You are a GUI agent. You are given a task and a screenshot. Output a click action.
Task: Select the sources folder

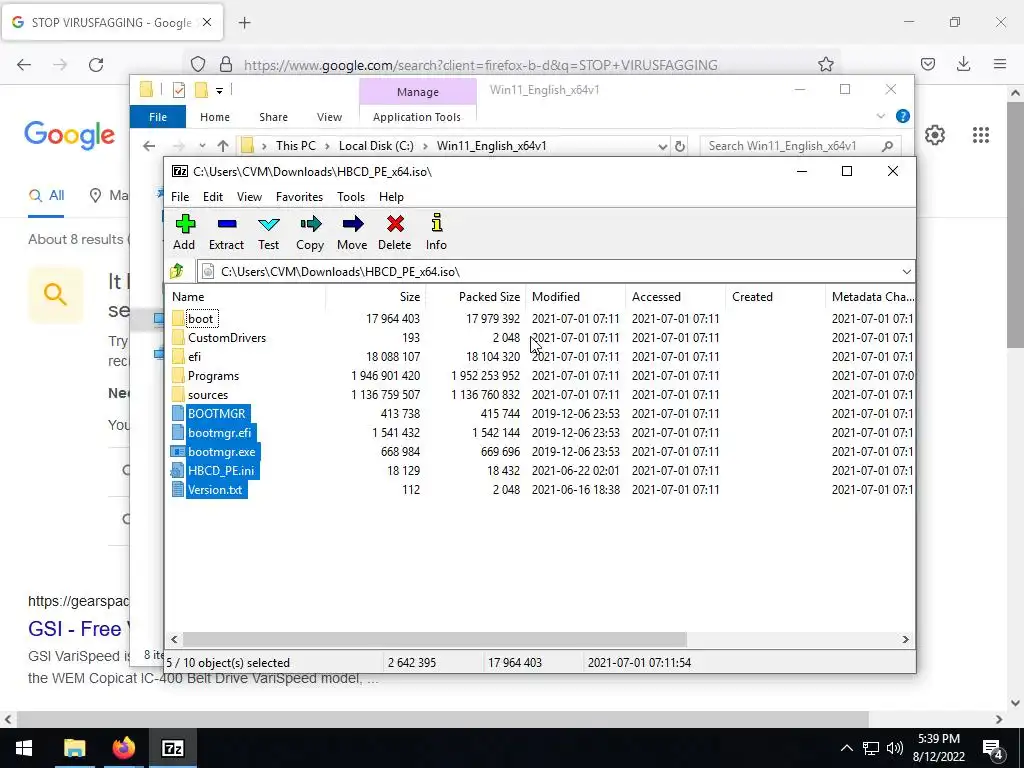click(x=208, y=394)
